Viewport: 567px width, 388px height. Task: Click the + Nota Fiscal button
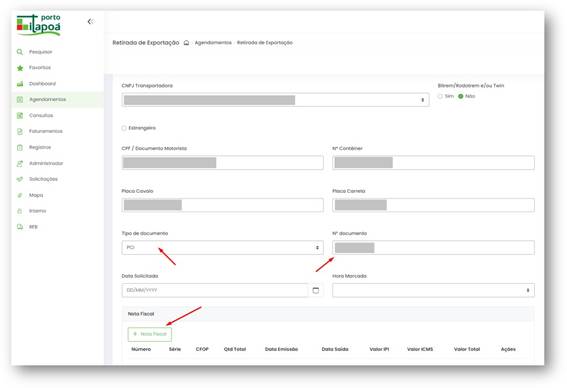coord(150,334)
